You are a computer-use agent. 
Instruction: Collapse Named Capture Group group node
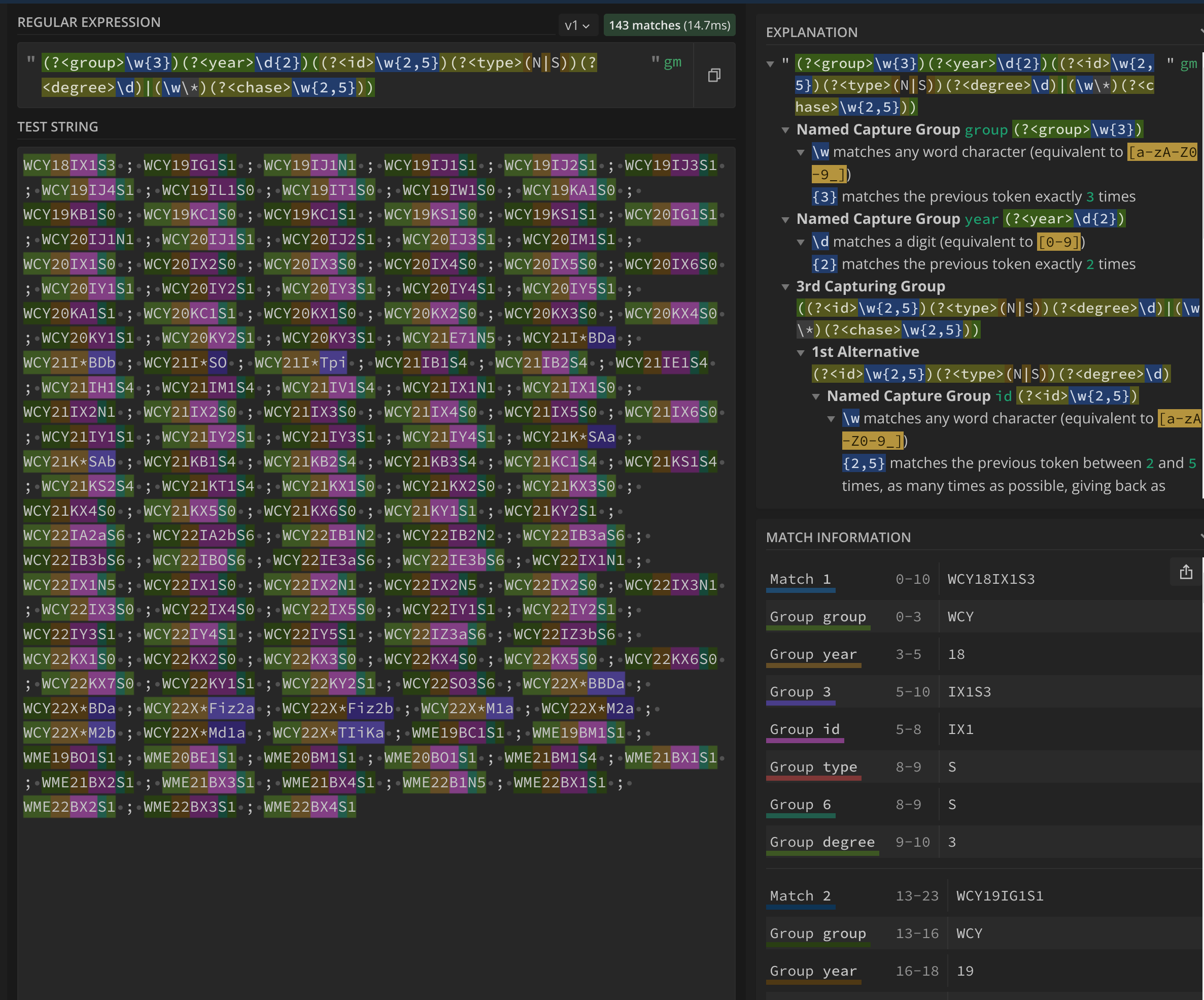point(785,130)
